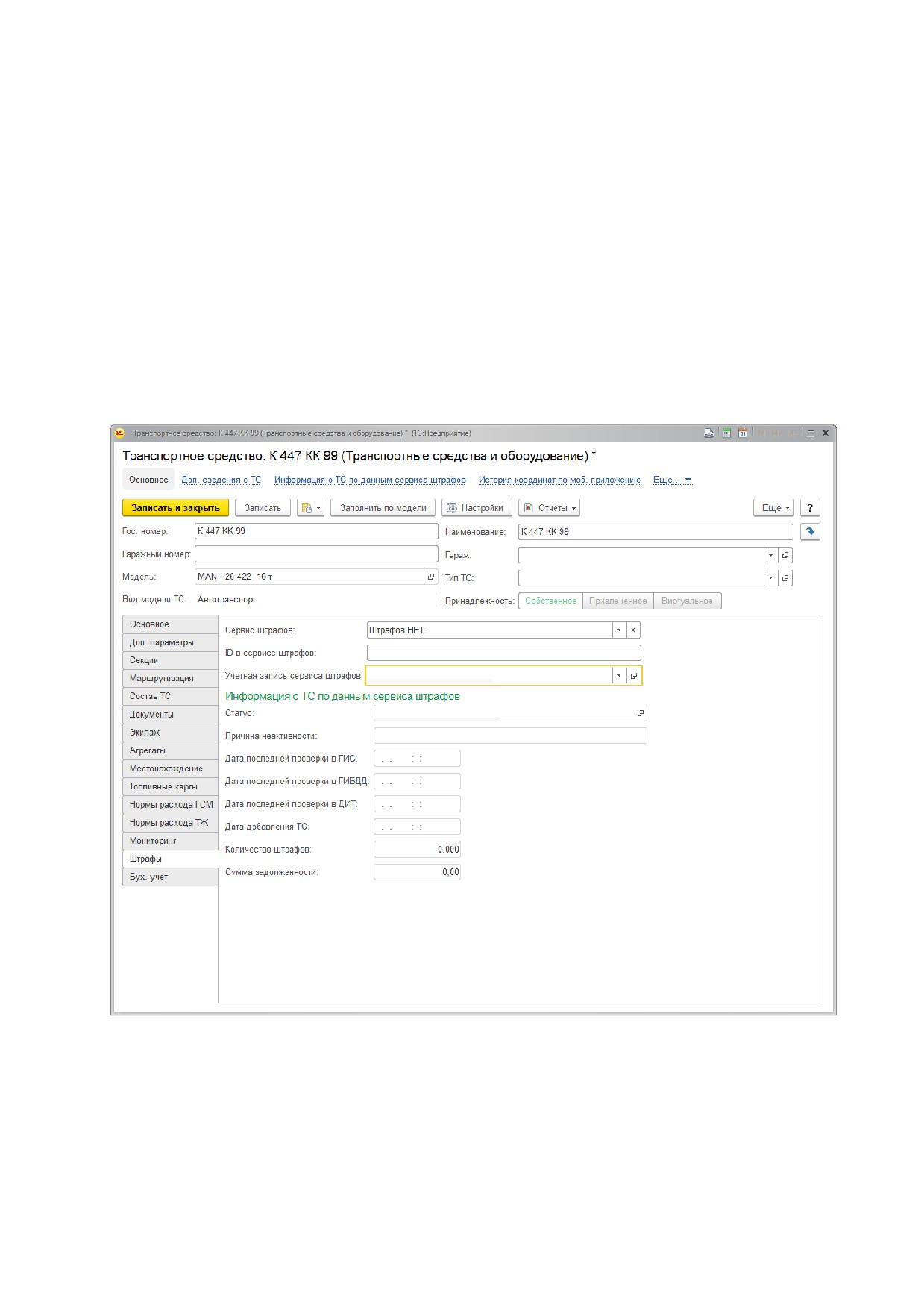Open the Тип ТС field link icon
The image size is (924, 1307).
pyautogui.click(x=785, y=577)
